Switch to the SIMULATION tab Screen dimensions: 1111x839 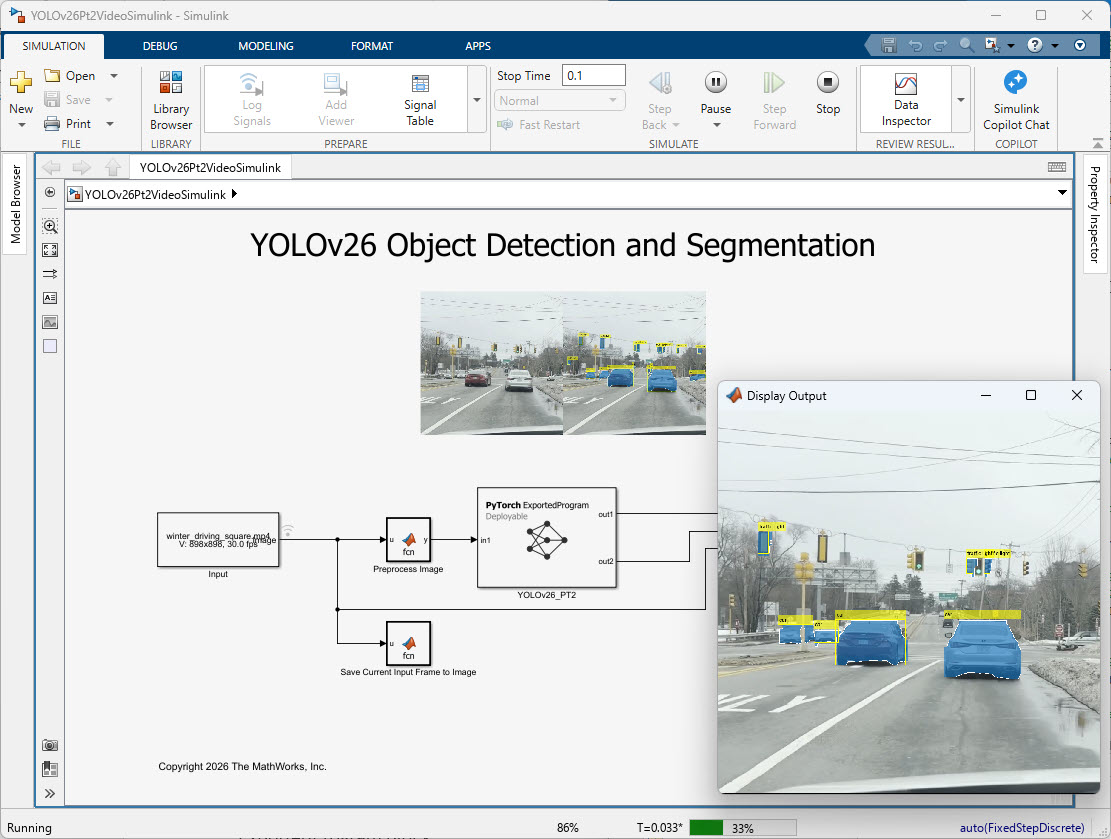coord(54,46)
